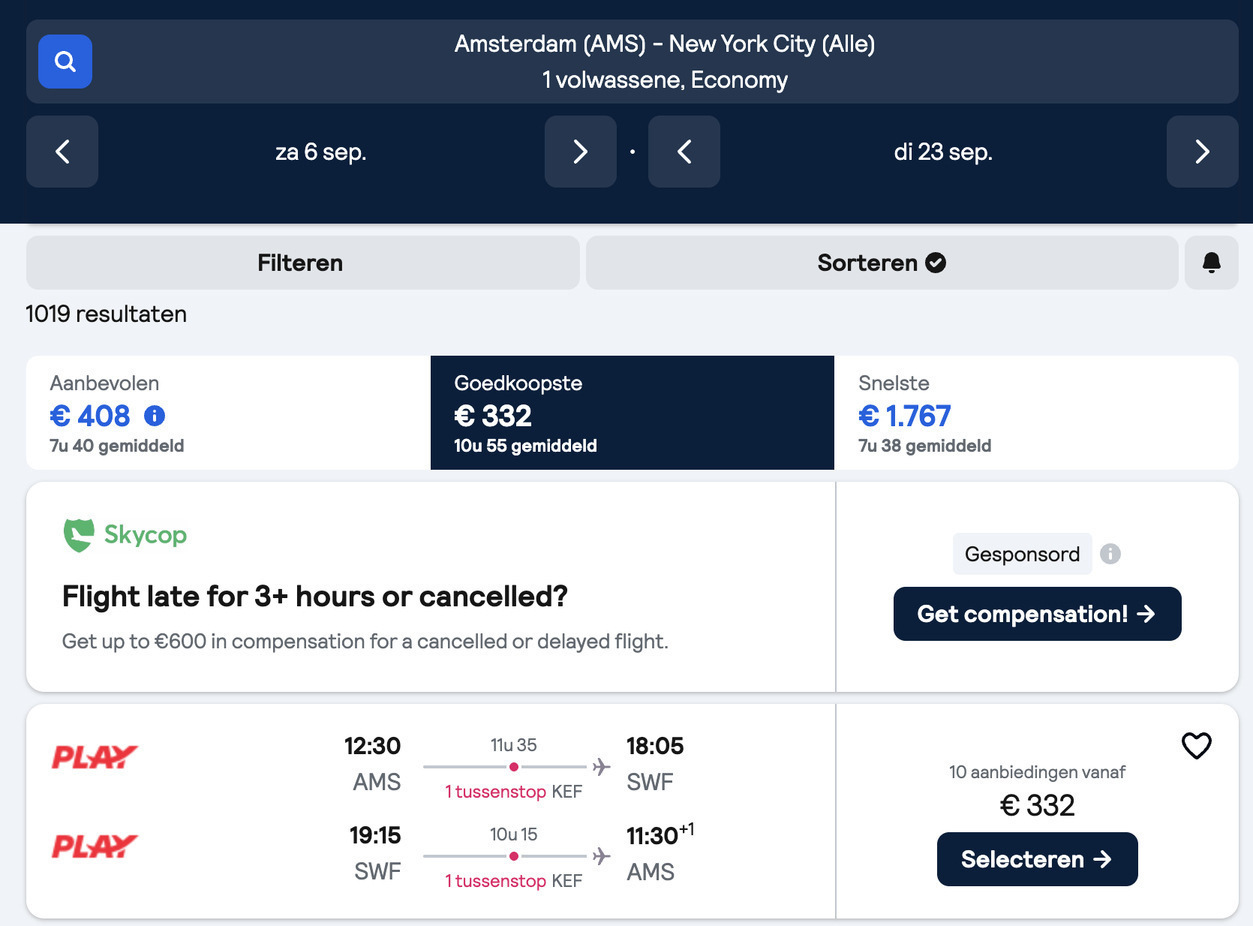Click the PLAY logo on return flight
Image resolution: width=1253 pixels, height=926 pixels.
(94, 847)
